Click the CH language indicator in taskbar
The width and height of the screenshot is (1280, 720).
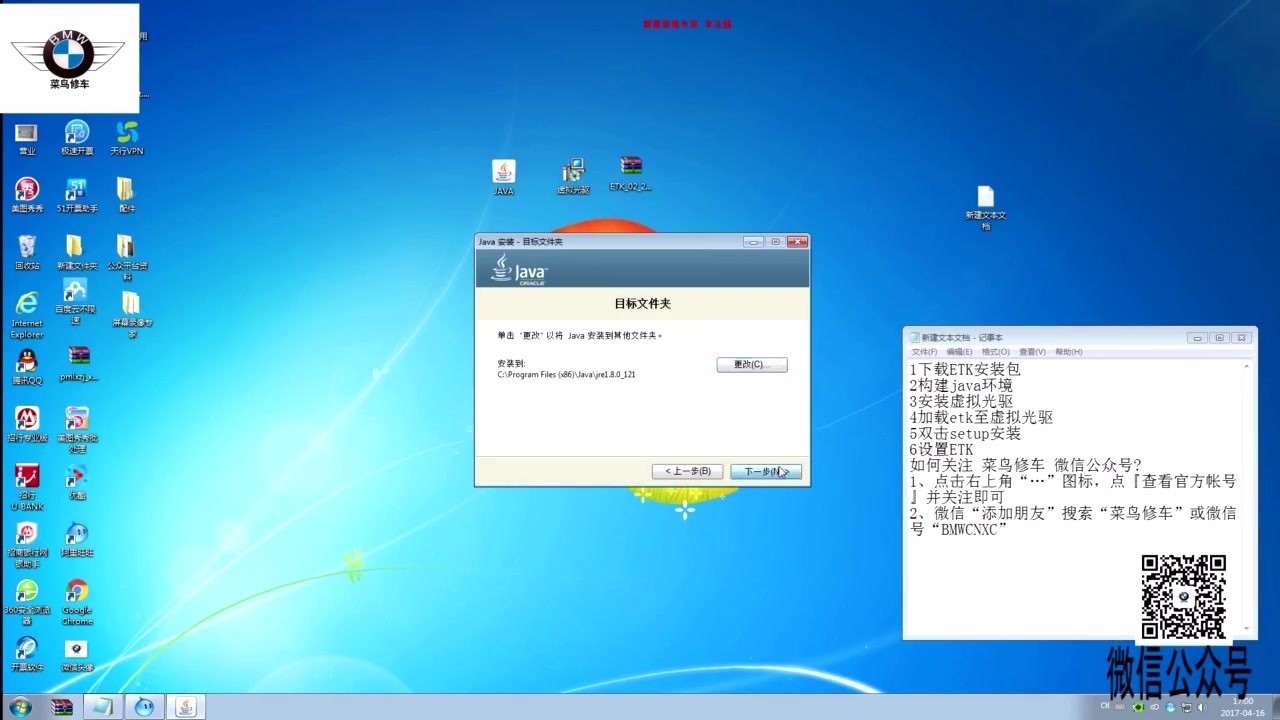[x=1106, y=706]
